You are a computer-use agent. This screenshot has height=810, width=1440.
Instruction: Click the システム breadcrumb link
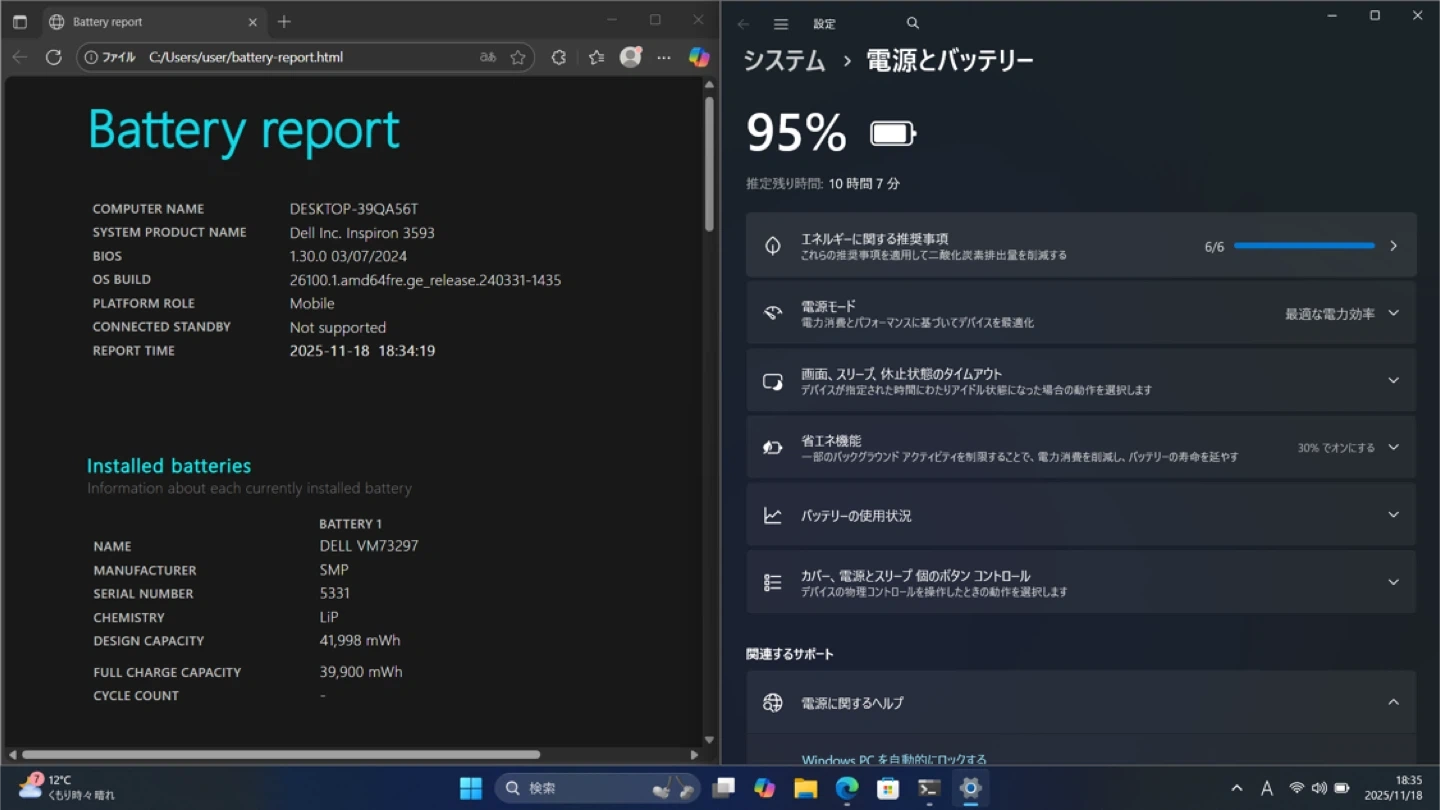click(784, 61)
